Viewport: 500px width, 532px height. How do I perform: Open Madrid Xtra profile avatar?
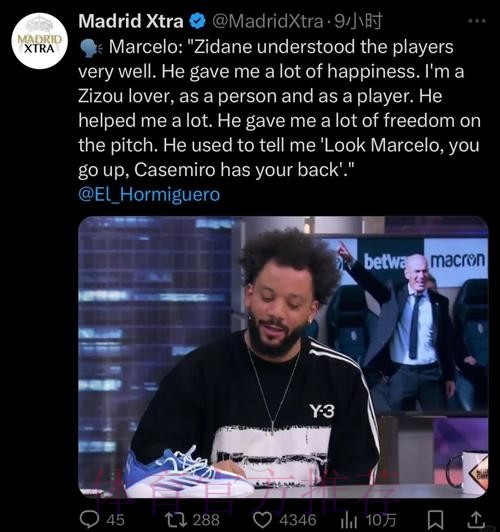[40, 41]
